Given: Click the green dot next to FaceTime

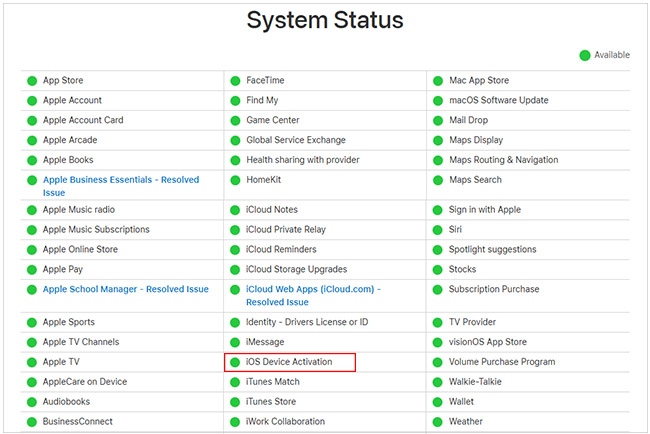Looking at the screenshot, I should (x=235, y=81).
